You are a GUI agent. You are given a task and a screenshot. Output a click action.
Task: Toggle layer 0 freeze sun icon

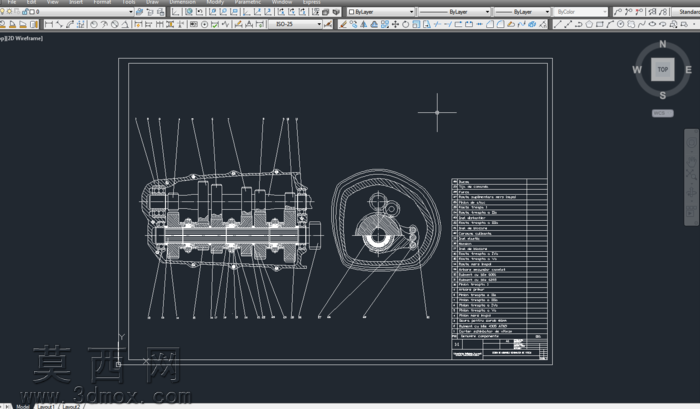(9, 12)
